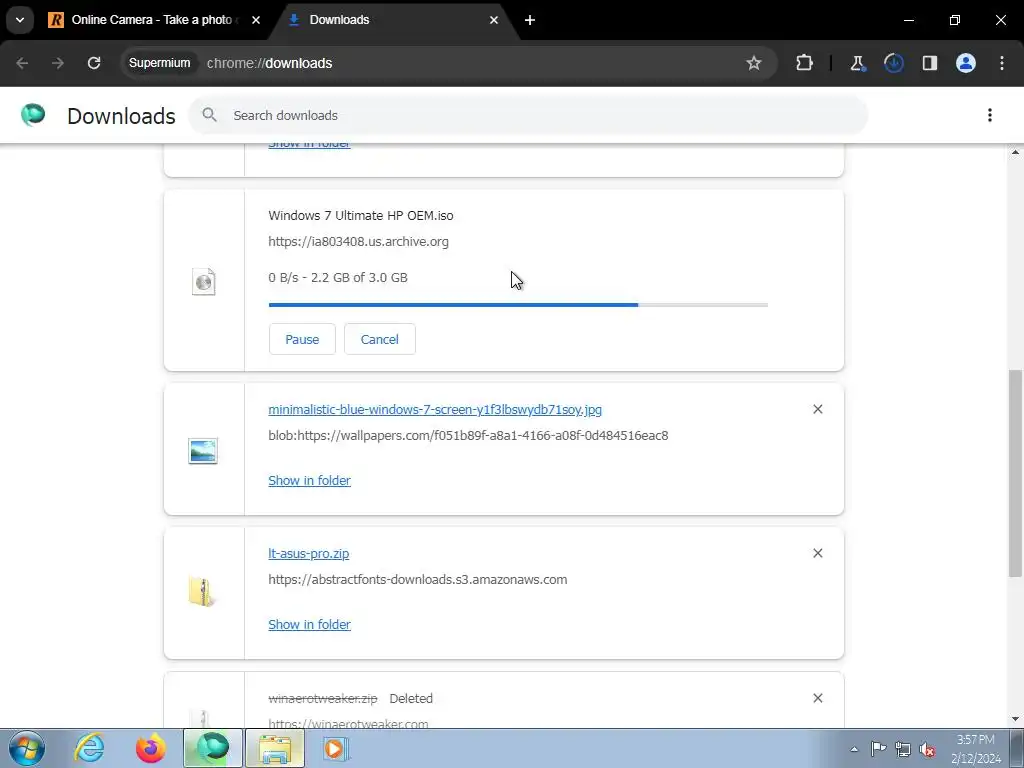The image size is (1024, 768).
Task: Show the jpg wallpaper in folder
Action: tap(310, 481)
